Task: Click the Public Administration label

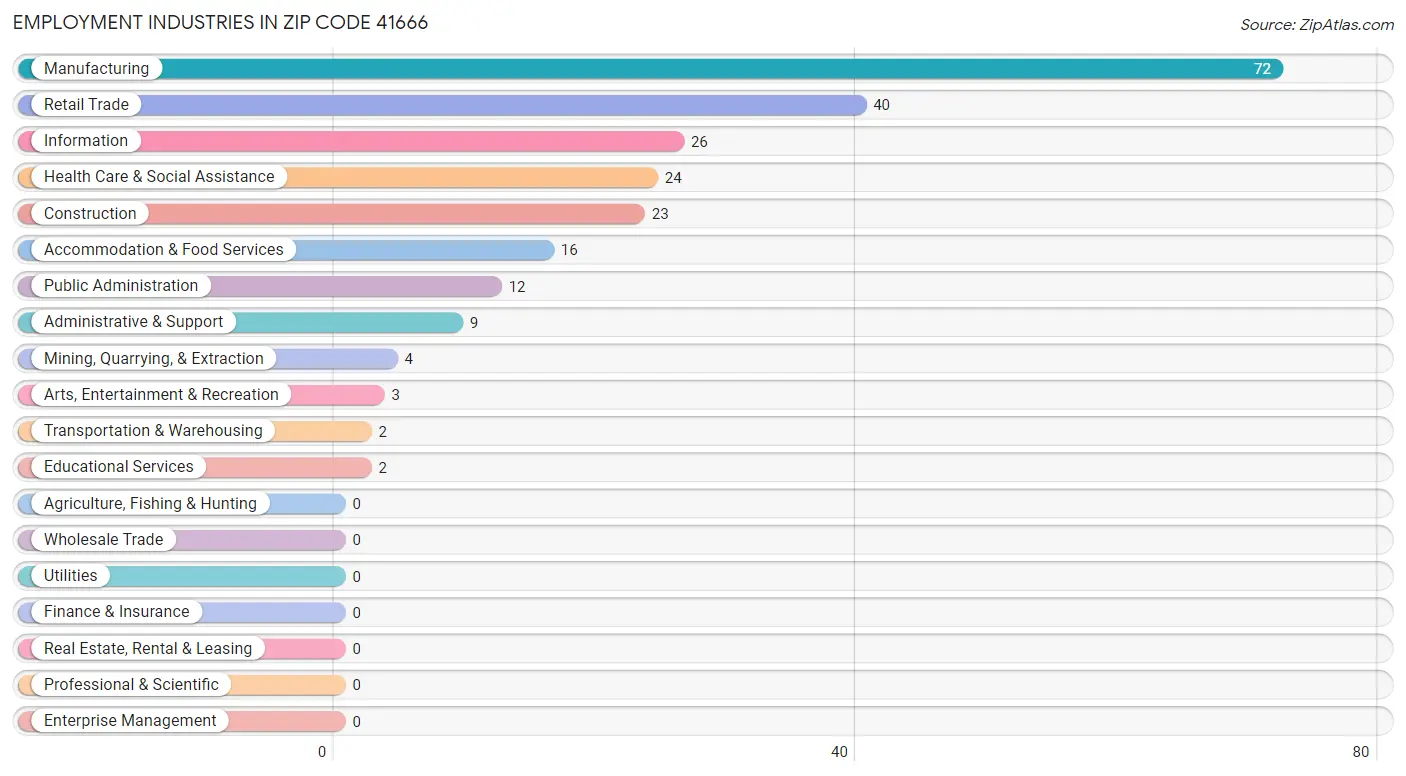Action: 121,285
